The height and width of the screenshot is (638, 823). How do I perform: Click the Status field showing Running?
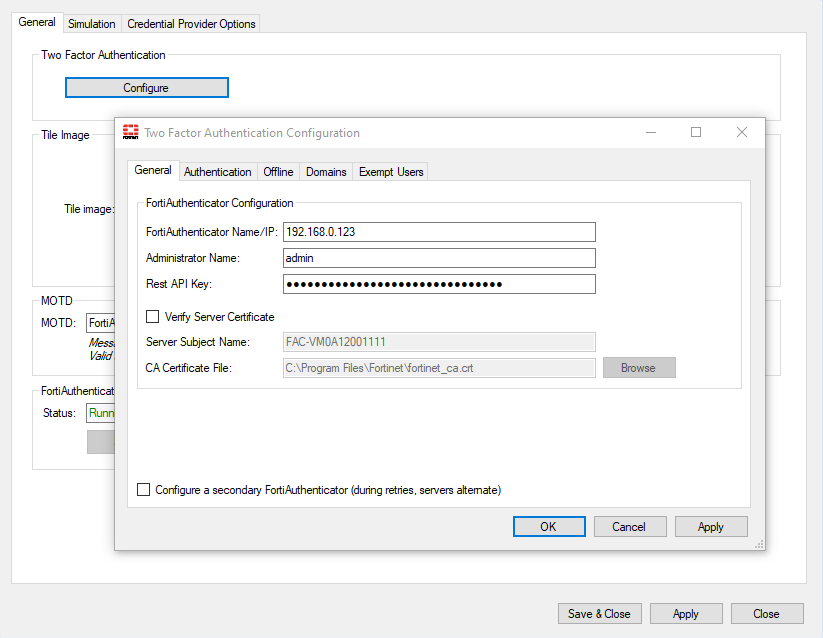pyautogui.click(x=101, y=413)
